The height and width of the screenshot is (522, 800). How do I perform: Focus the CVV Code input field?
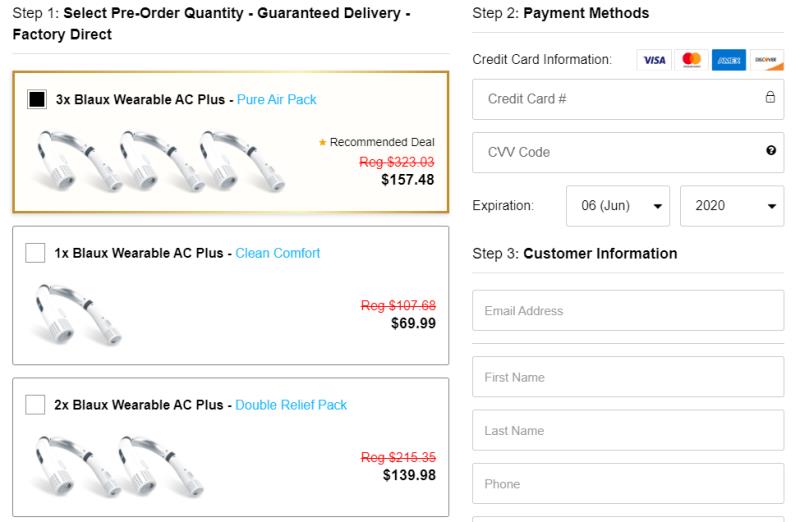coord(615,152)
